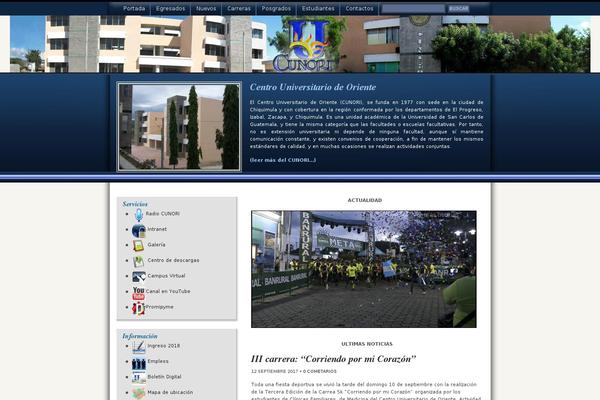Open the Posgrados menu item
Image resolution: width=600 pixels, height=400 pixels.
[276, 8]
